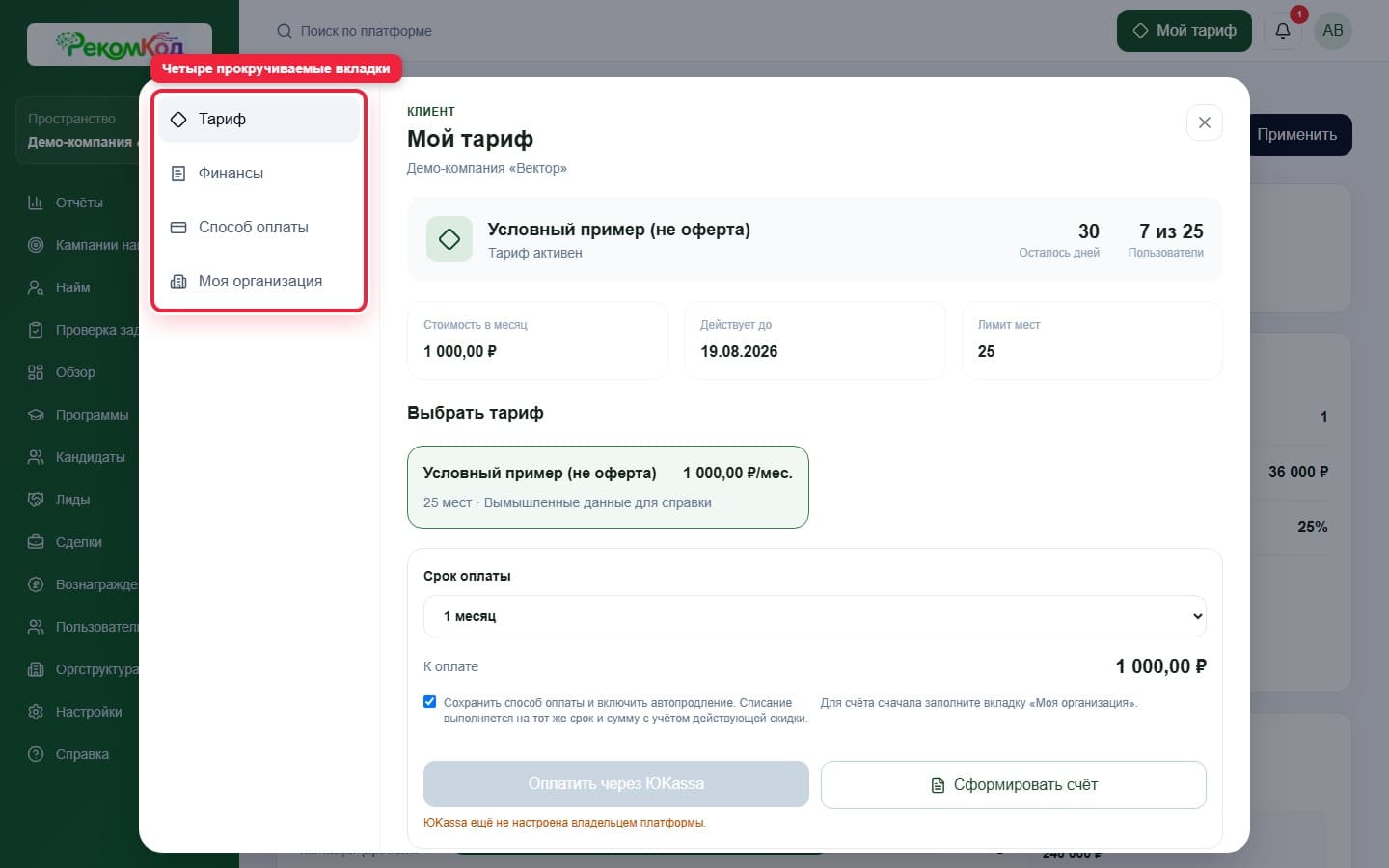Click the 30 Осталось дней counter
This screenshot has width=1389, height=868.
[x=1059, y=239]
